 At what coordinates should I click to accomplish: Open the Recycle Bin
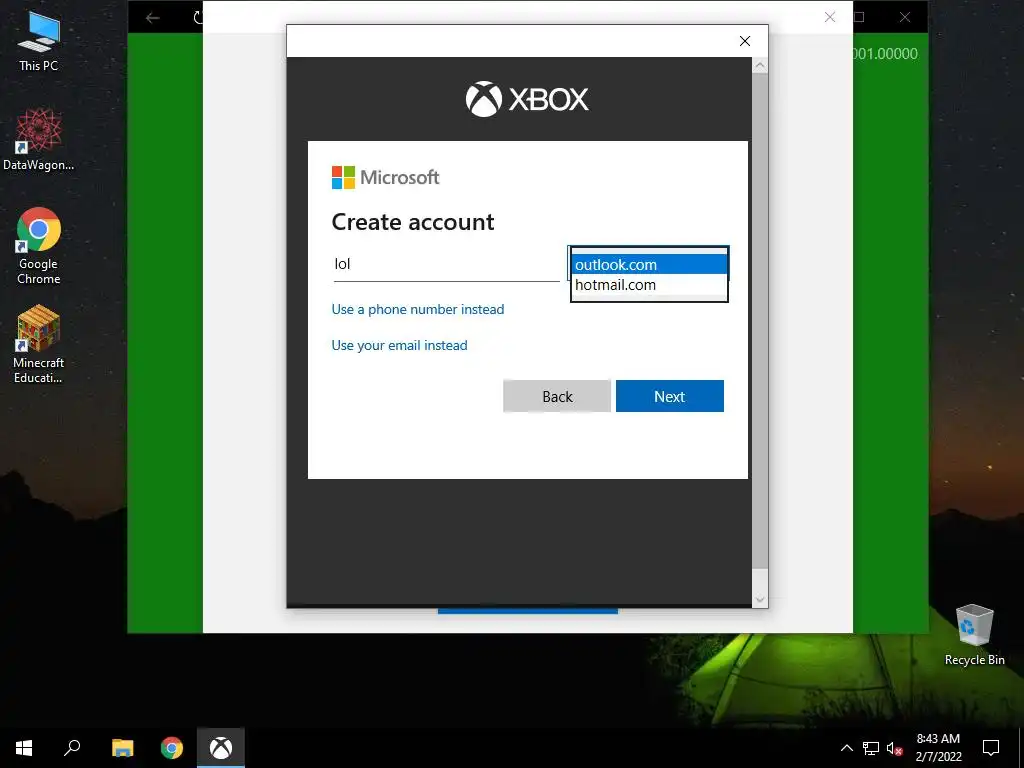(x=974, y=635)
